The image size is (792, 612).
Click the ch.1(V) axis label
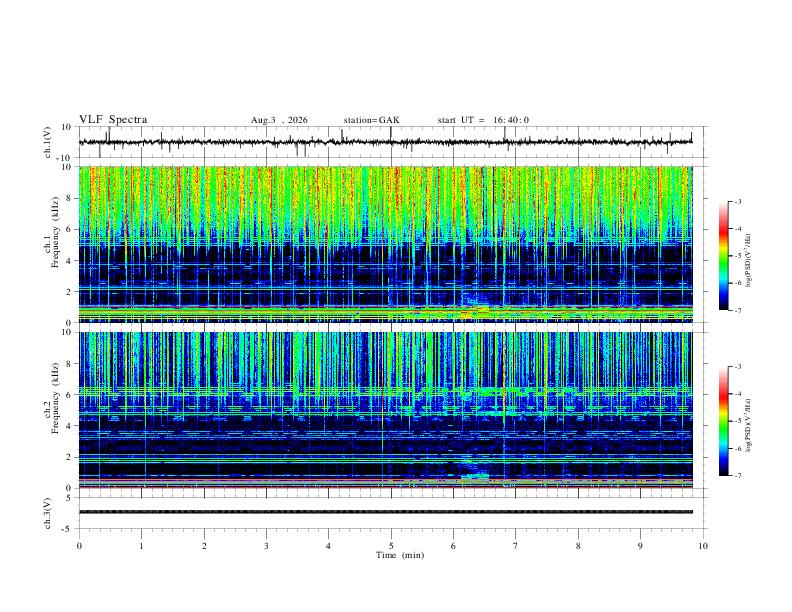(47, 142)
